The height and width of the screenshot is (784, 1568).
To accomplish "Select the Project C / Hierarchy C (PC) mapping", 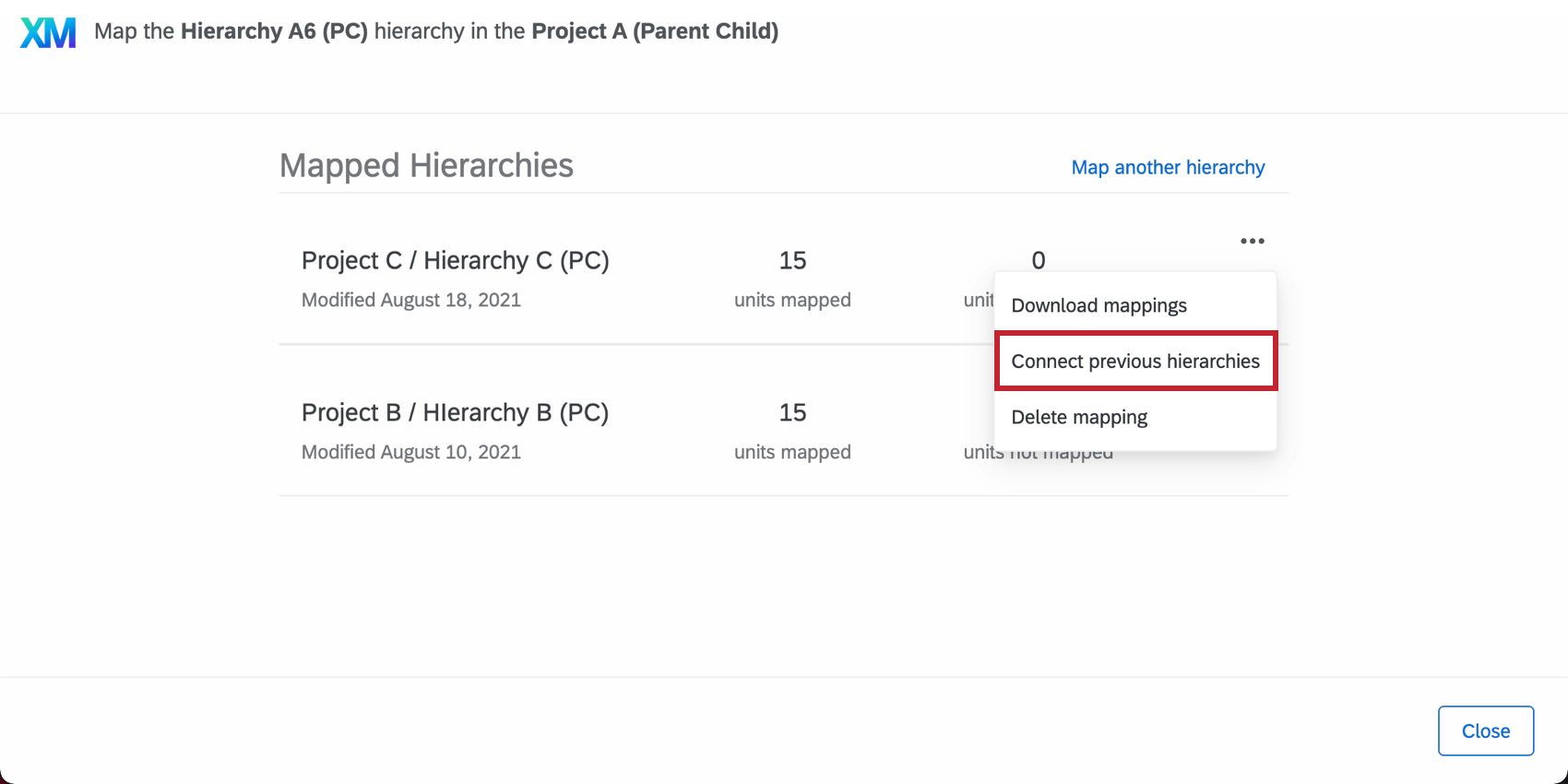I will click(455, 260).
